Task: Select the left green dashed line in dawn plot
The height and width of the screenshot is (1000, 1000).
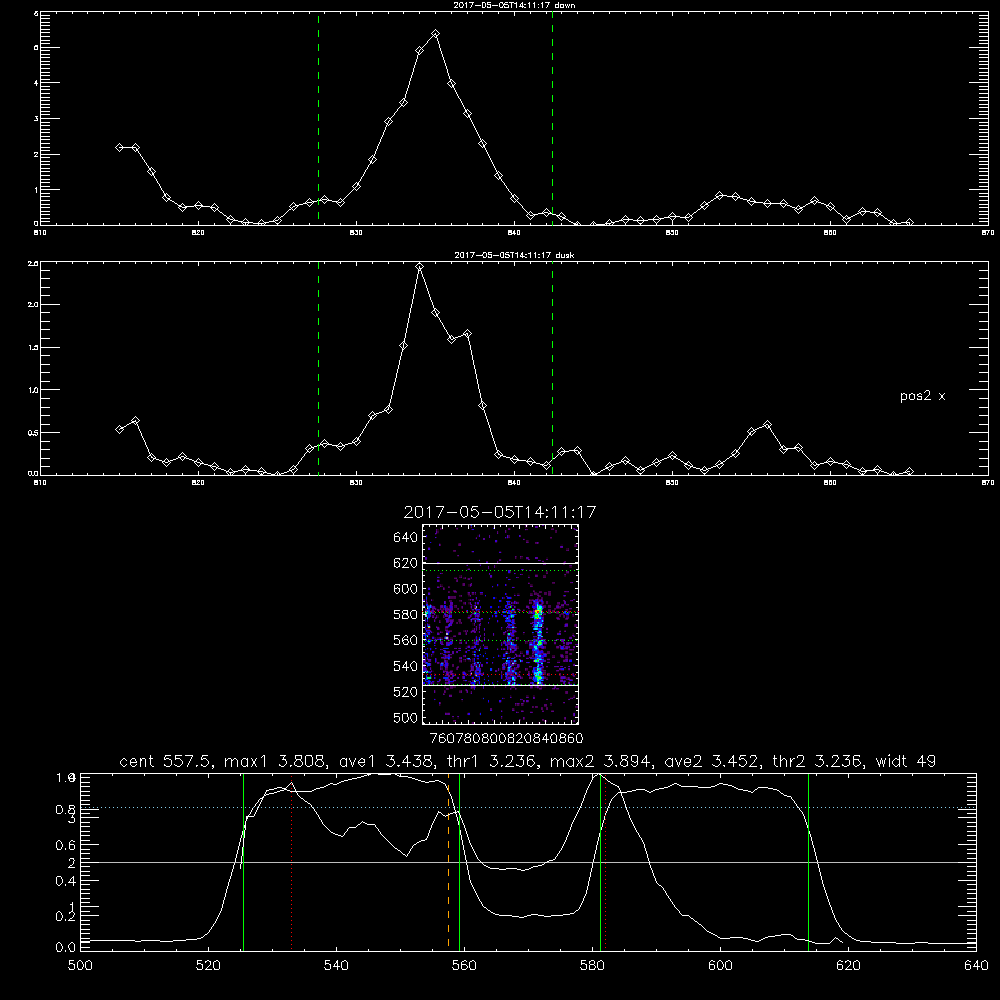Action: click(318, 118)
